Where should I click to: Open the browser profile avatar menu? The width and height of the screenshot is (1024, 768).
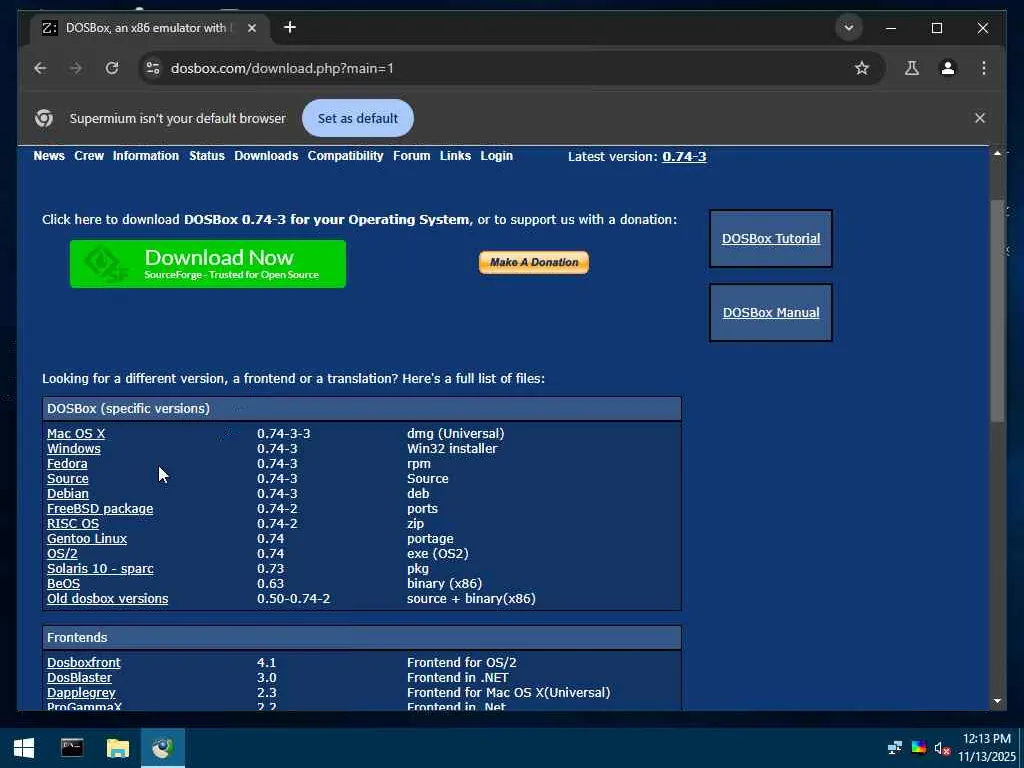coord(948,68)
